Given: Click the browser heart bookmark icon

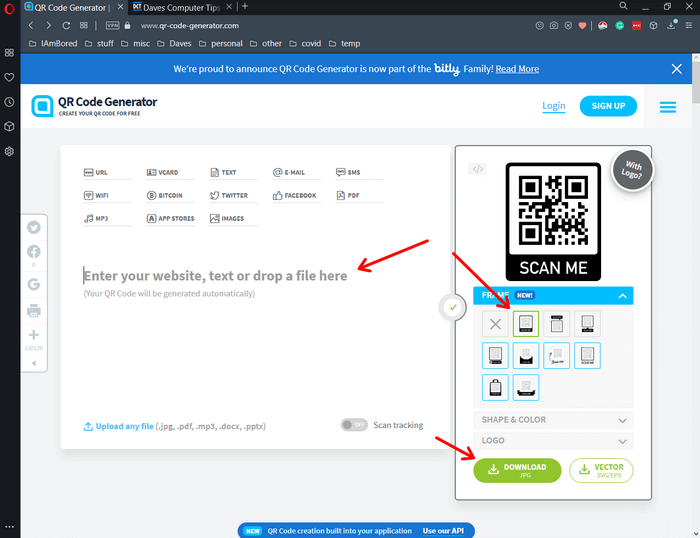Looking at the screenshot, I should [x=582, y=25].
